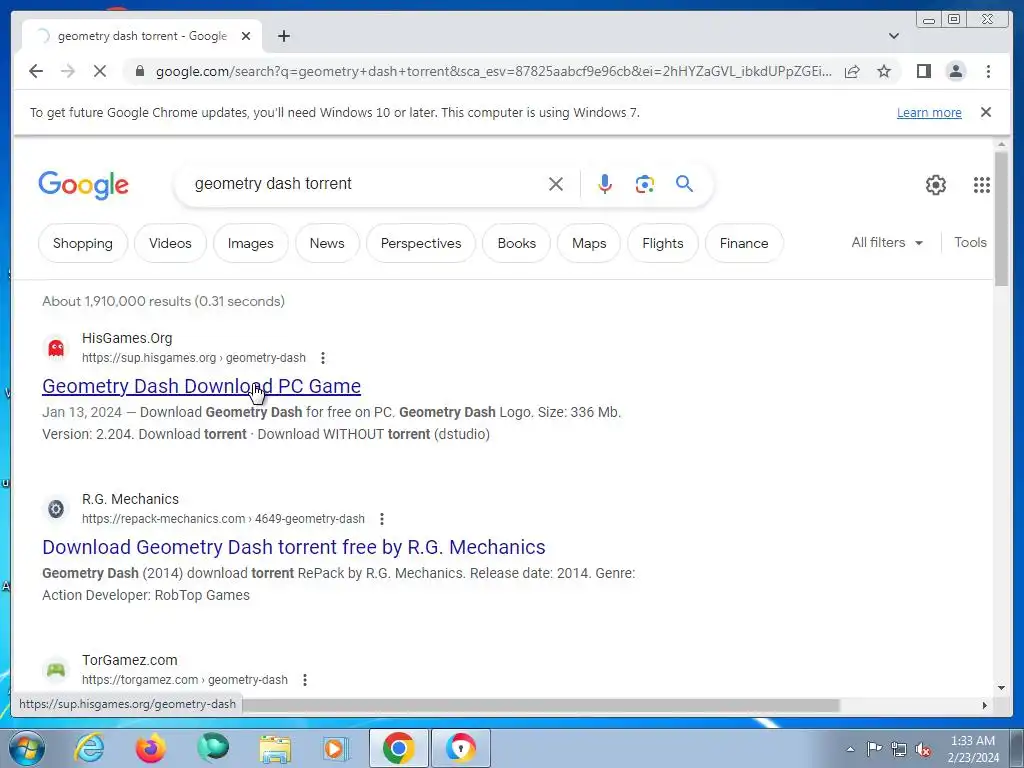Open TorGamez.com result options menu
The image size is (1024, 768).
(305, 680)
